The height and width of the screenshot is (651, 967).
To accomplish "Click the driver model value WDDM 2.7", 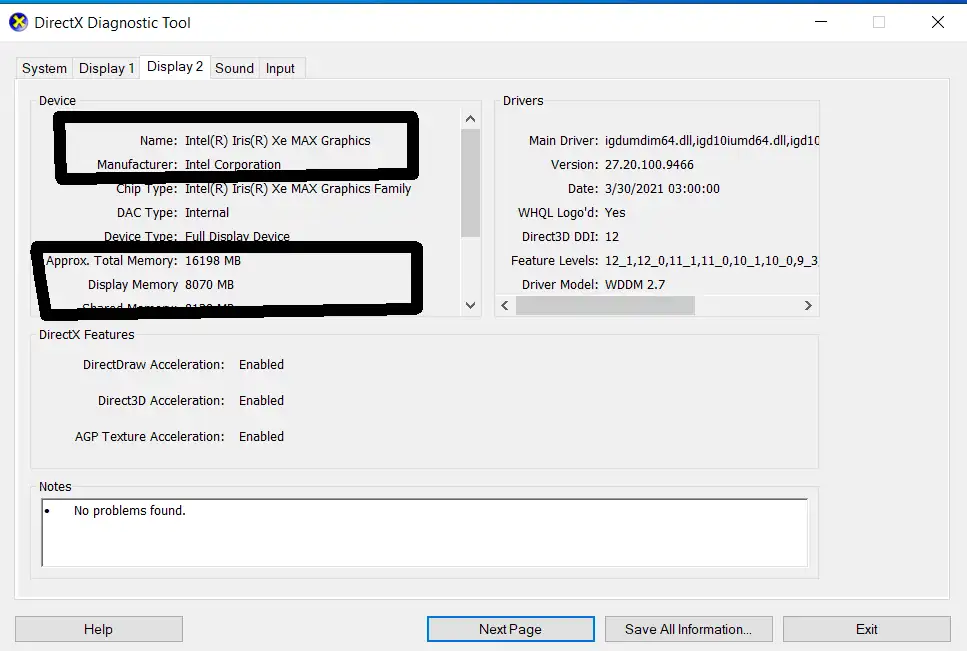I will click(x=635, y=285).
